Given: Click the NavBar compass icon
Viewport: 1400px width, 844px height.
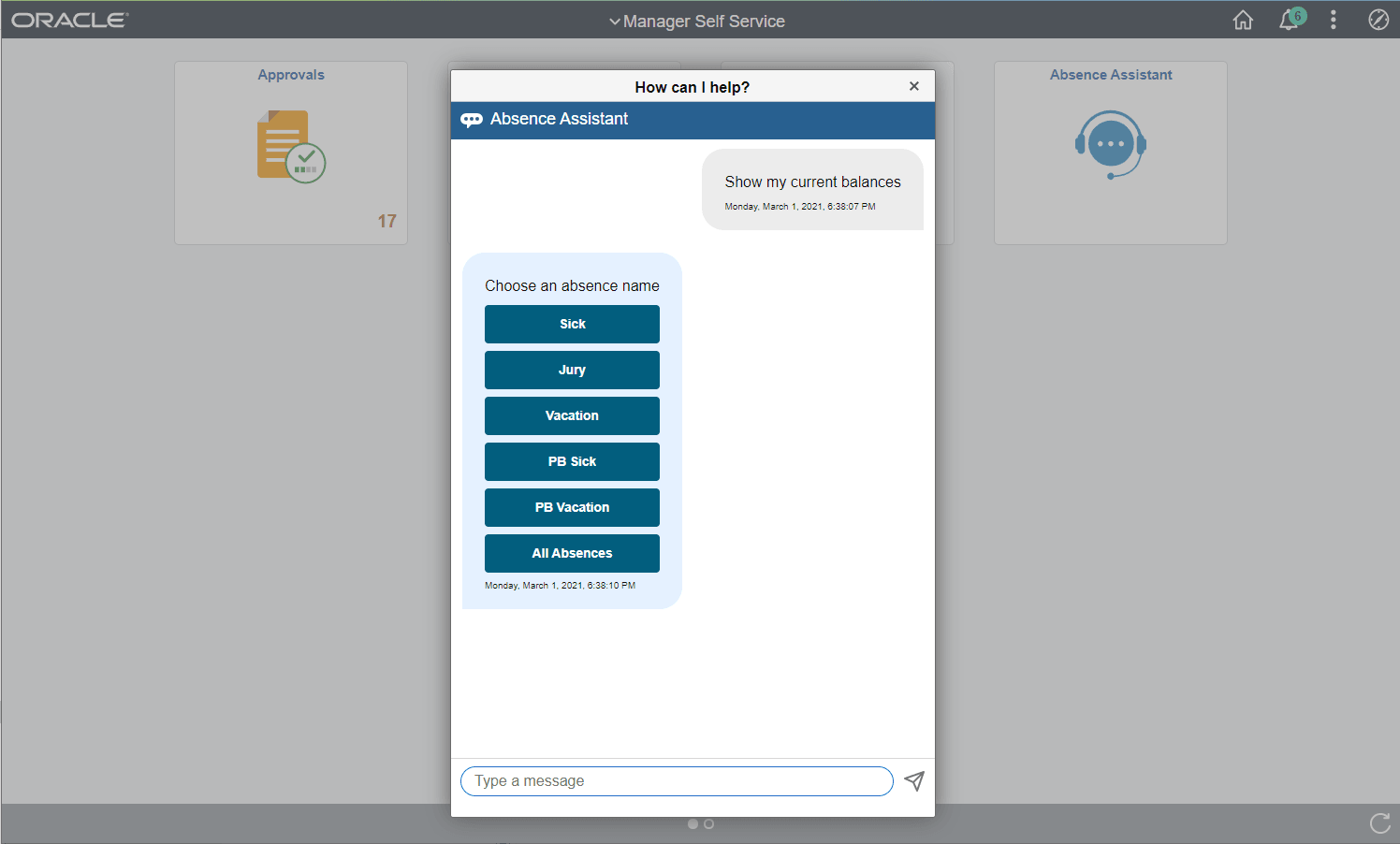Looking at the screenshot, I should 1378,20.
